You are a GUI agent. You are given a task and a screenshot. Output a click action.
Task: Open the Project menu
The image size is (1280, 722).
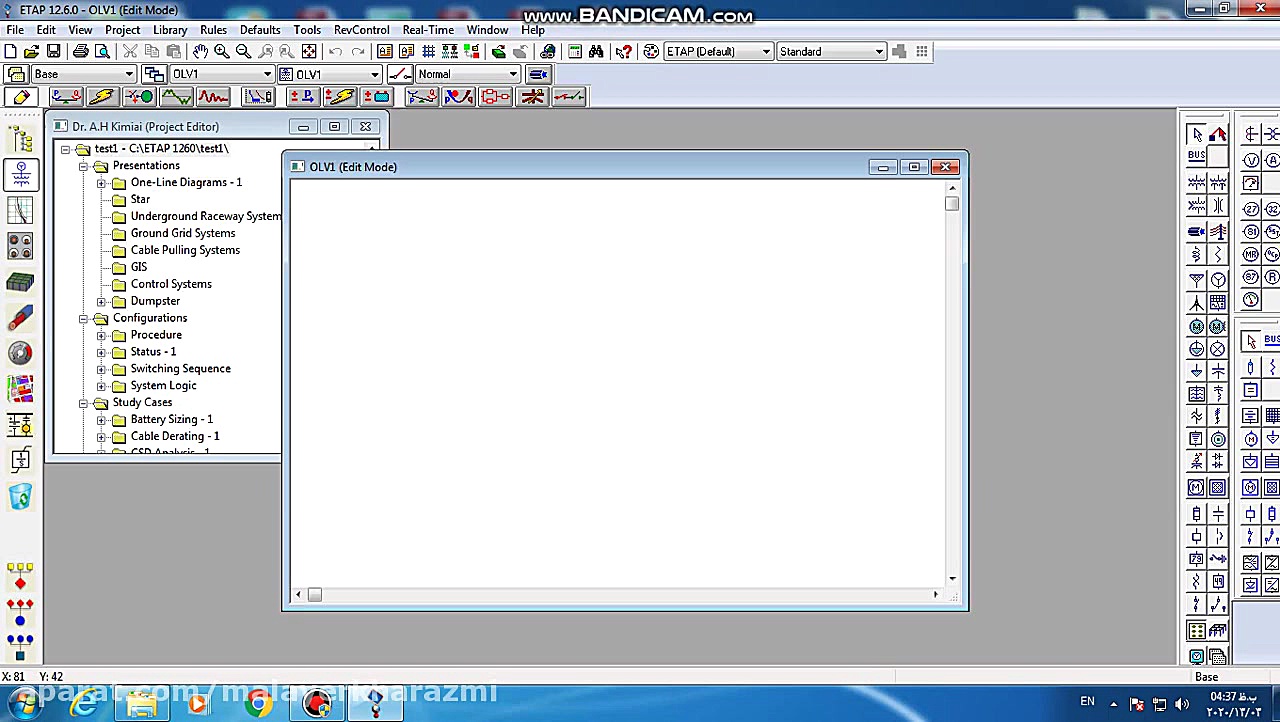(122, 30)
